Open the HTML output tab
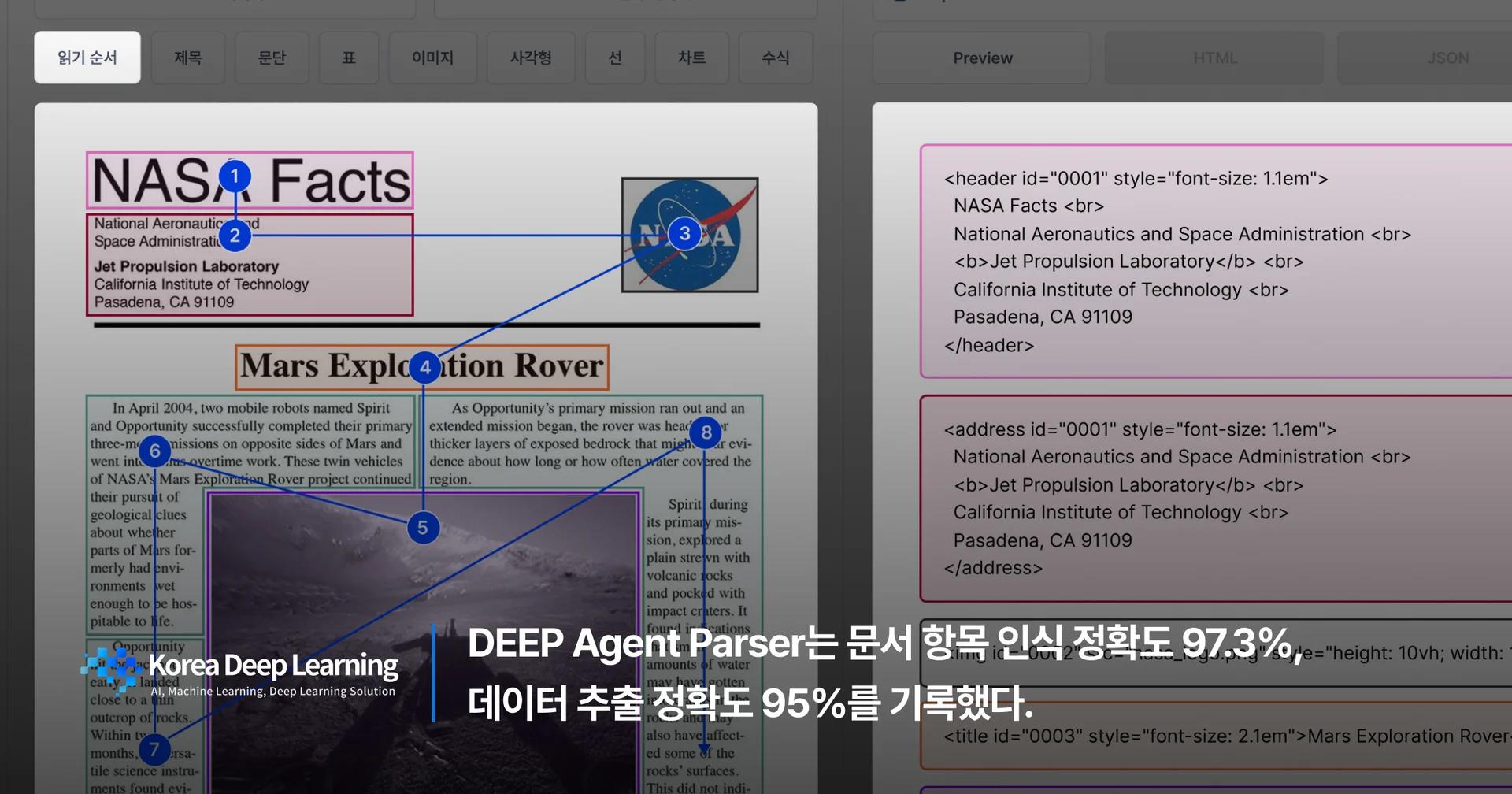 (x=1214, y=57)
